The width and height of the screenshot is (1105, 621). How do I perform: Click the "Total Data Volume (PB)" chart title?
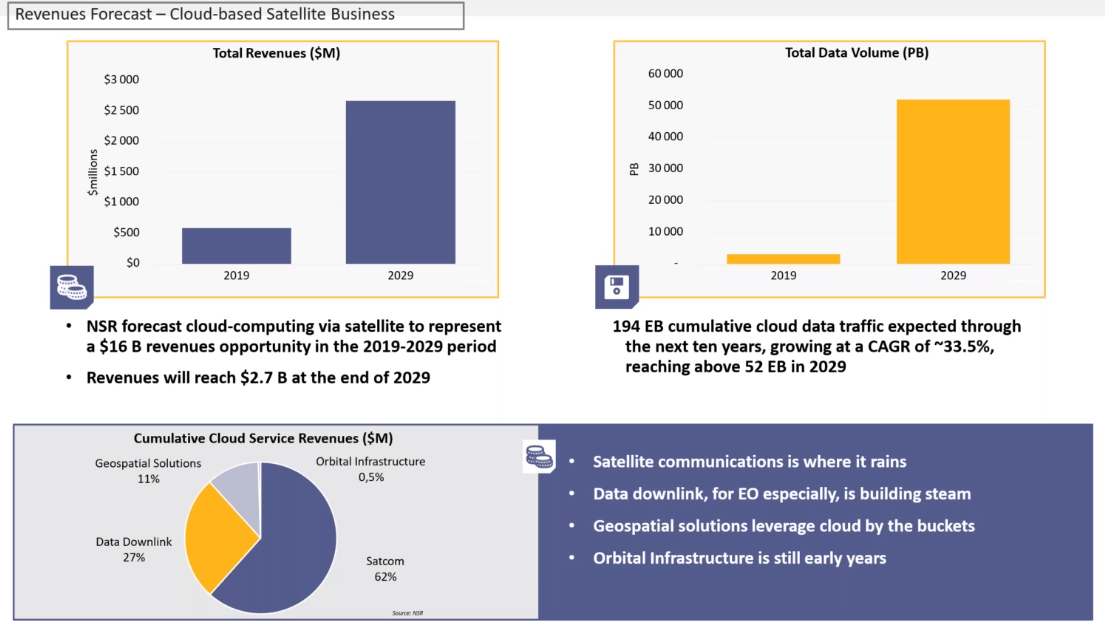click(x=857, y=53)
